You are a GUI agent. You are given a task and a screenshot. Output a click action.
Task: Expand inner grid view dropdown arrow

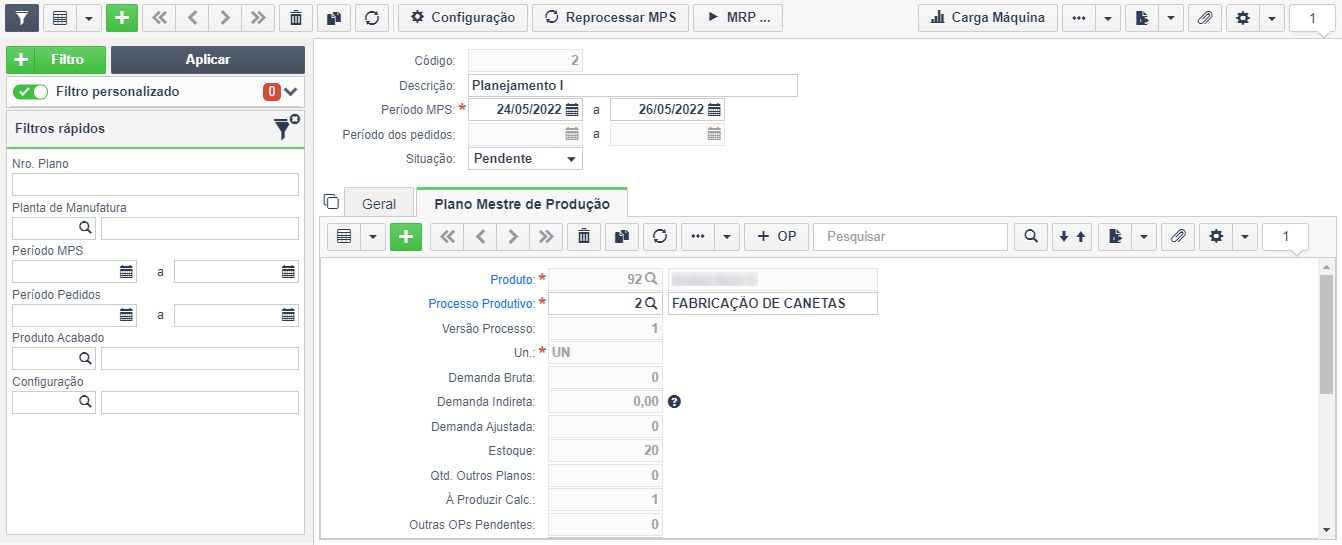[373, 236]
